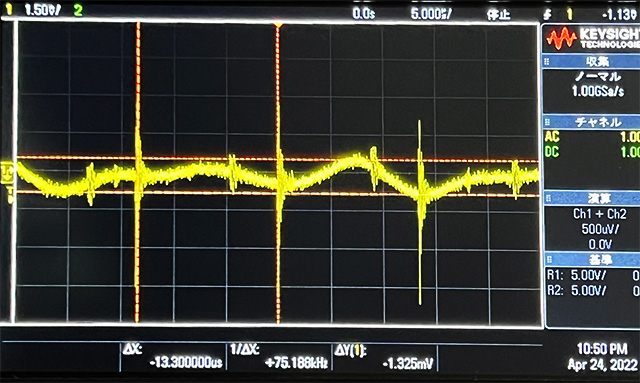The height and width of the screenshot is (383, 640).
Task: Click the trigger edge slope icon
Action: coord(548,15)
